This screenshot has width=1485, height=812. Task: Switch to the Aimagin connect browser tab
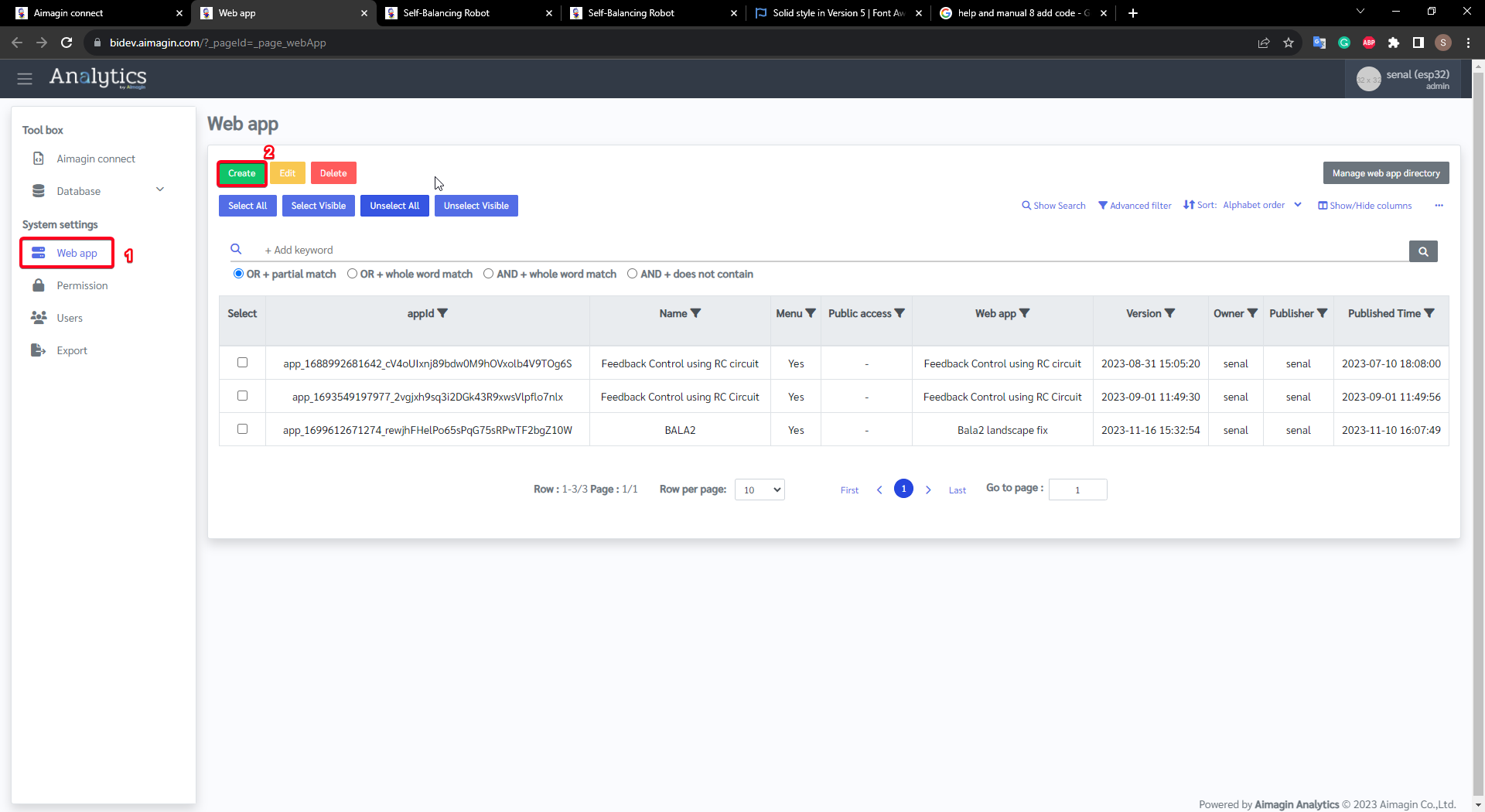click(98, 13)
